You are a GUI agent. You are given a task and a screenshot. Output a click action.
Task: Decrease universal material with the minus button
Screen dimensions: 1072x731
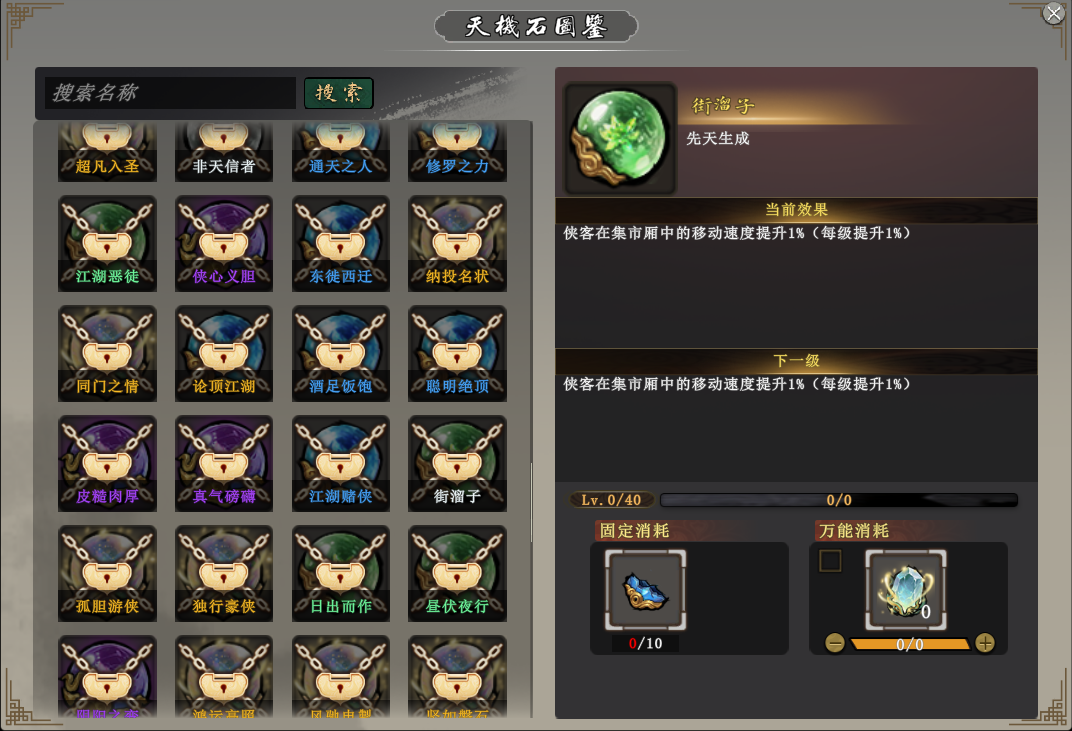pos(835,643)
